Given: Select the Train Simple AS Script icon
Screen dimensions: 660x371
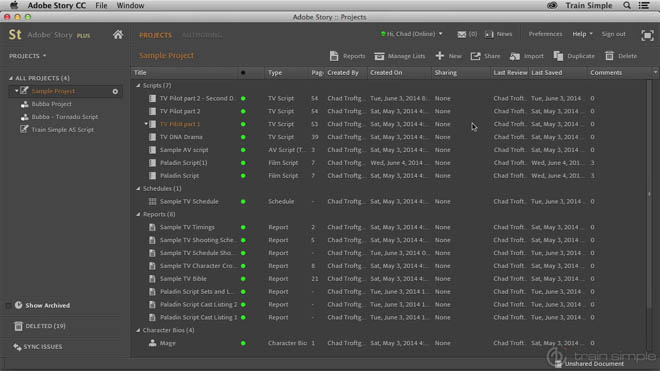Looking at the screenshot, I should [x=24, y=129].
